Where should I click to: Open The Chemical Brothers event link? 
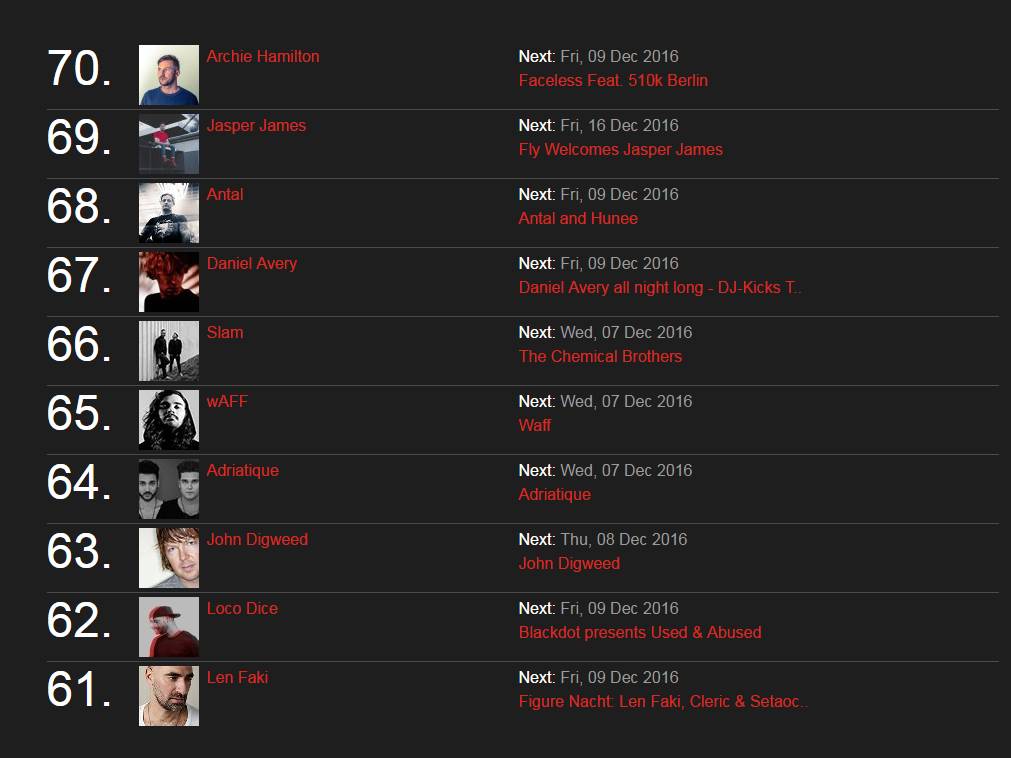click(x=600, y=357)
